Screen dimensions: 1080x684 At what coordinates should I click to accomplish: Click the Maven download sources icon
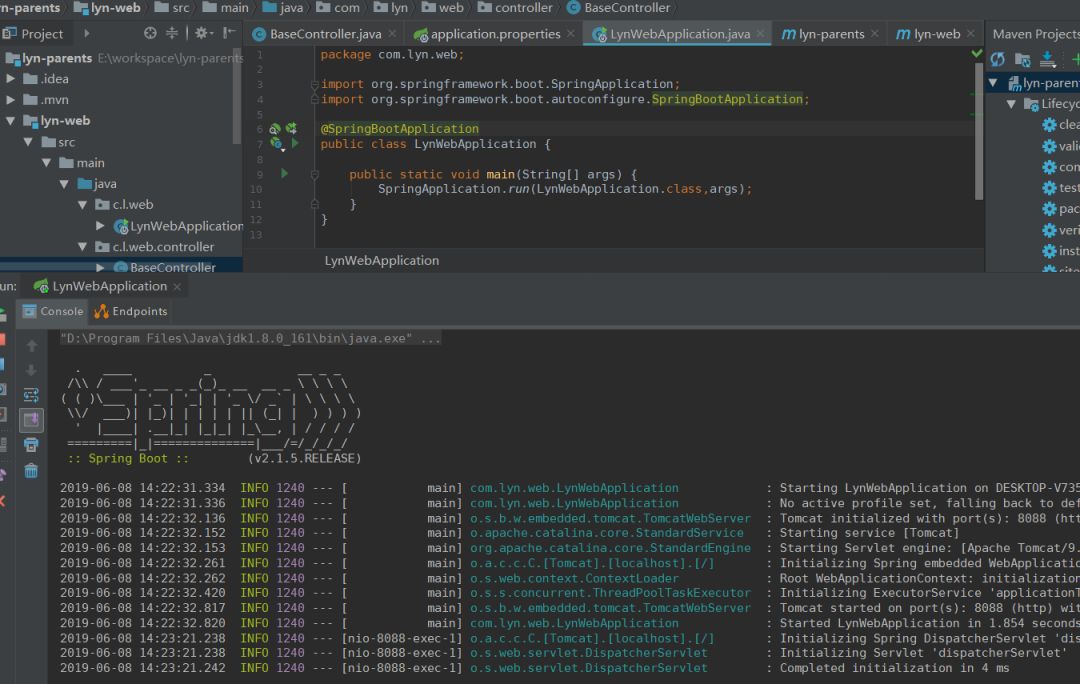pyautogui.click(x=1048, y=60)
